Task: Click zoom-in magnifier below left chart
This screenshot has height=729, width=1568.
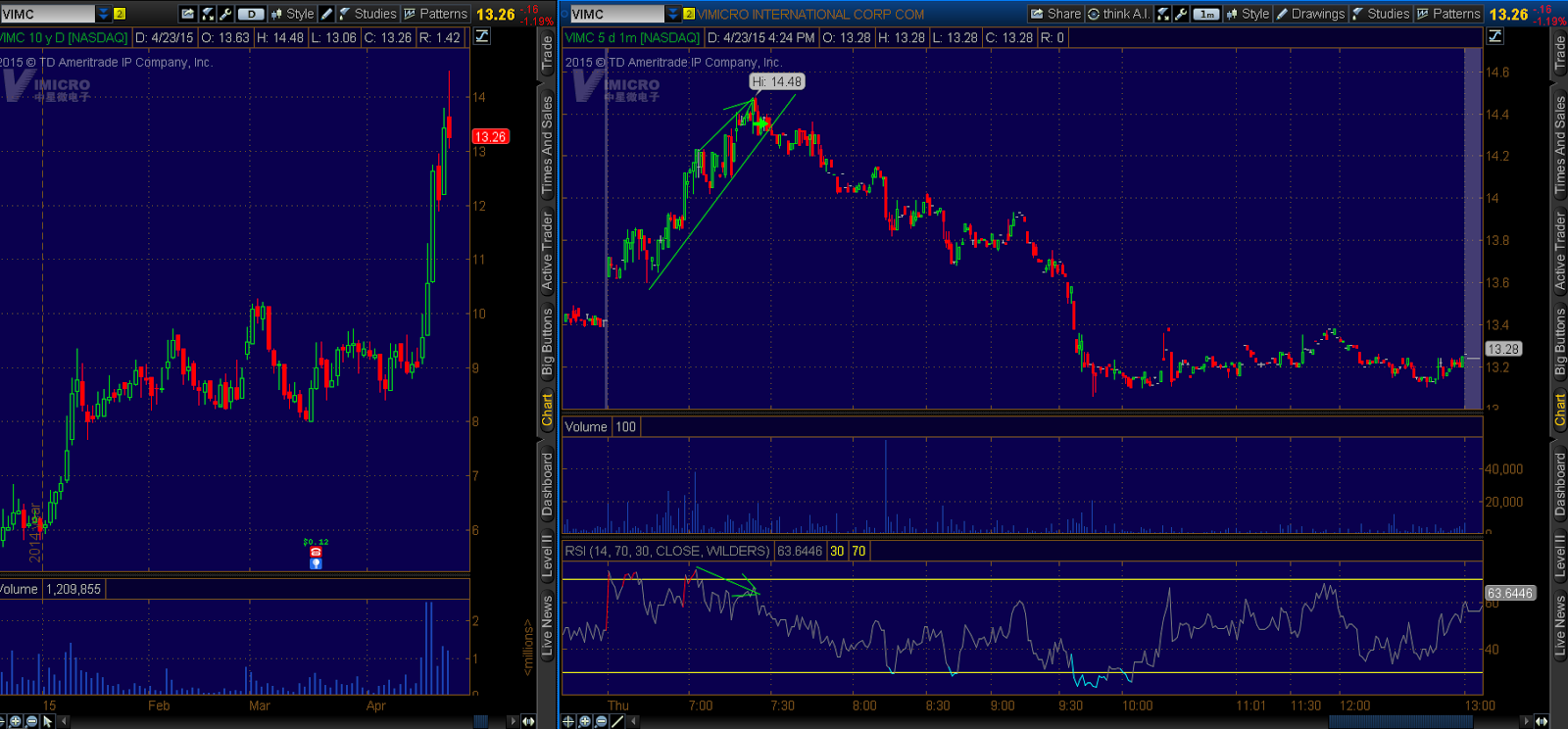Action: (x=16, y=721)
